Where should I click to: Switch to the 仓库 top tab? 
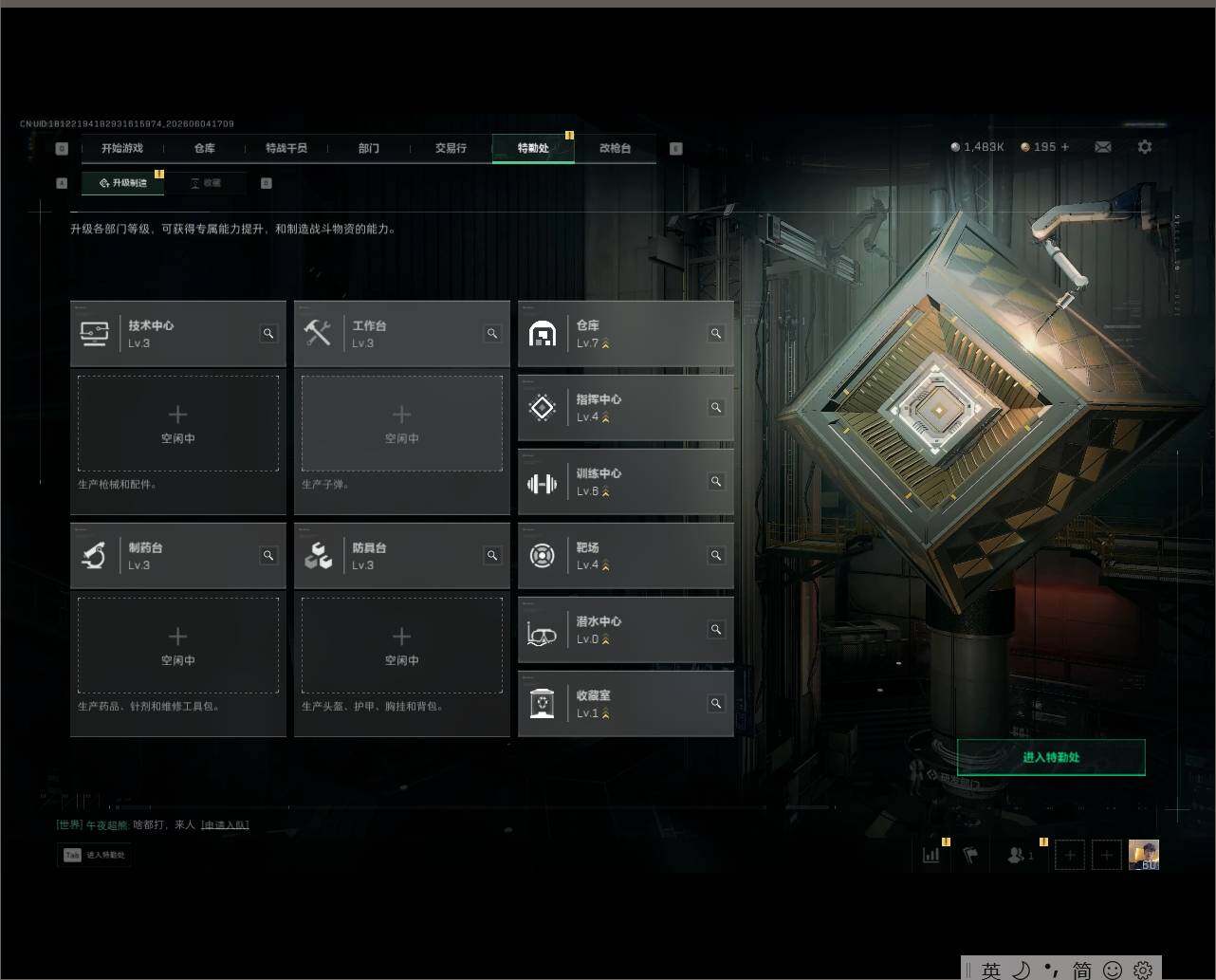[x=204, y=148]
